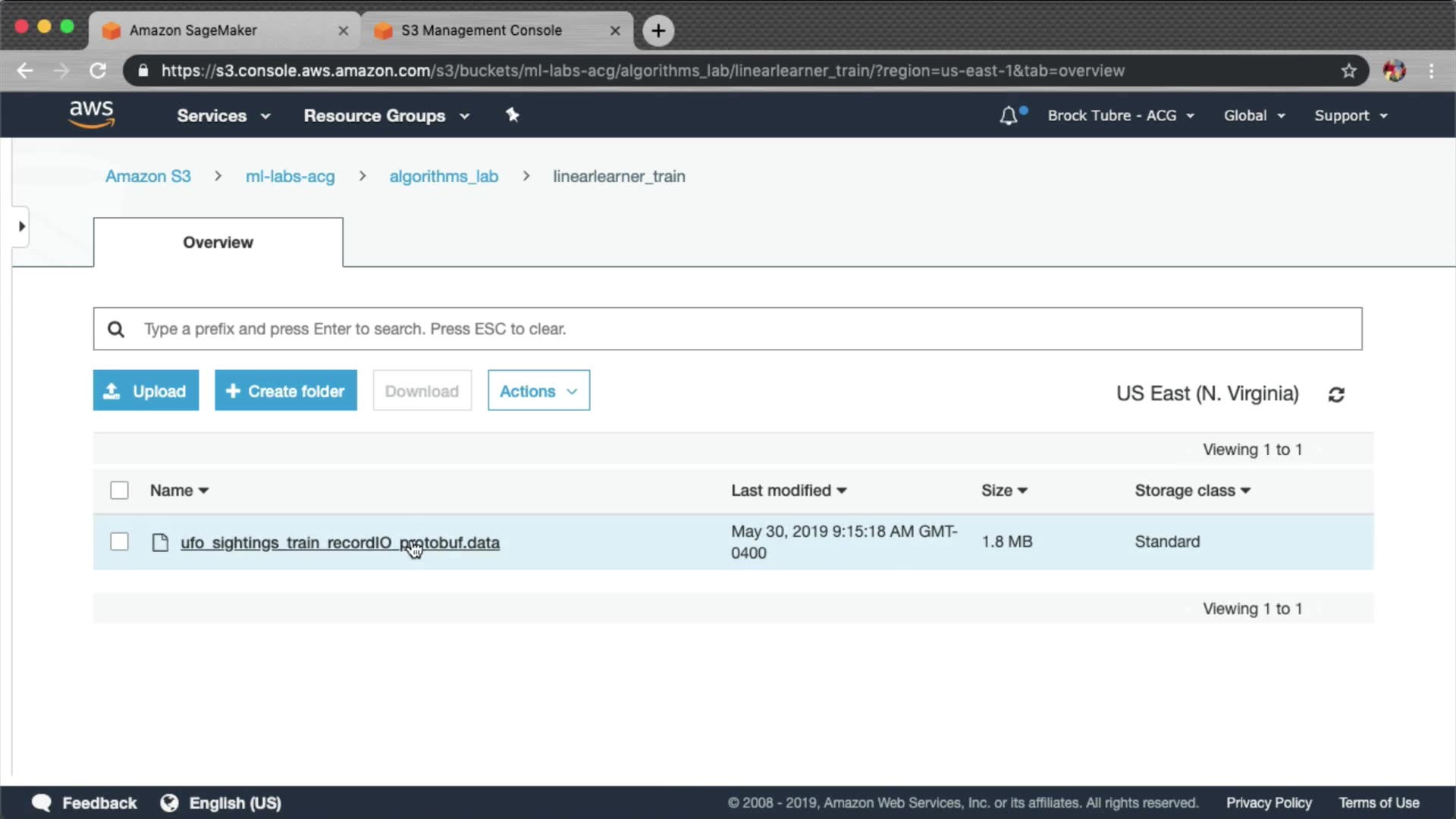Tick the select-all checkbox in header

(x=119, y=491)
